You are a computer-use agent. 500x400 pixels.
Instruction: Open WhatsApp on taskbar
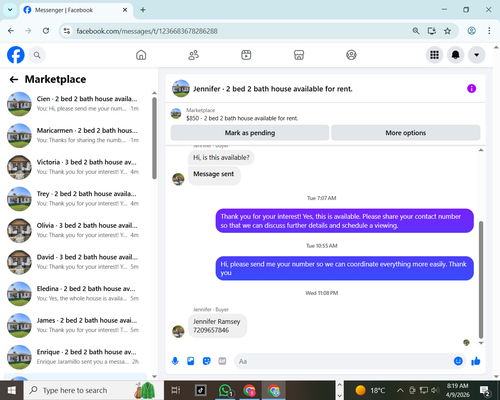[225, 390]
